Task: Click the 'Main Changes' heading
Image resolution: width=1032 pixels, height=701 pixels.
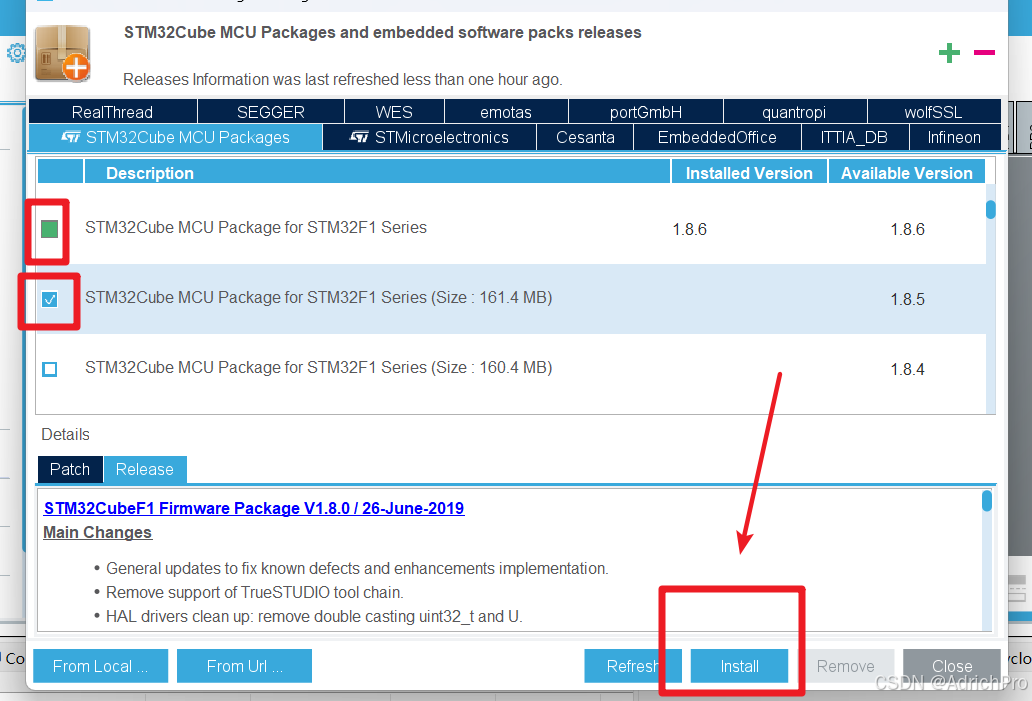Action: [x=97, y=532]
